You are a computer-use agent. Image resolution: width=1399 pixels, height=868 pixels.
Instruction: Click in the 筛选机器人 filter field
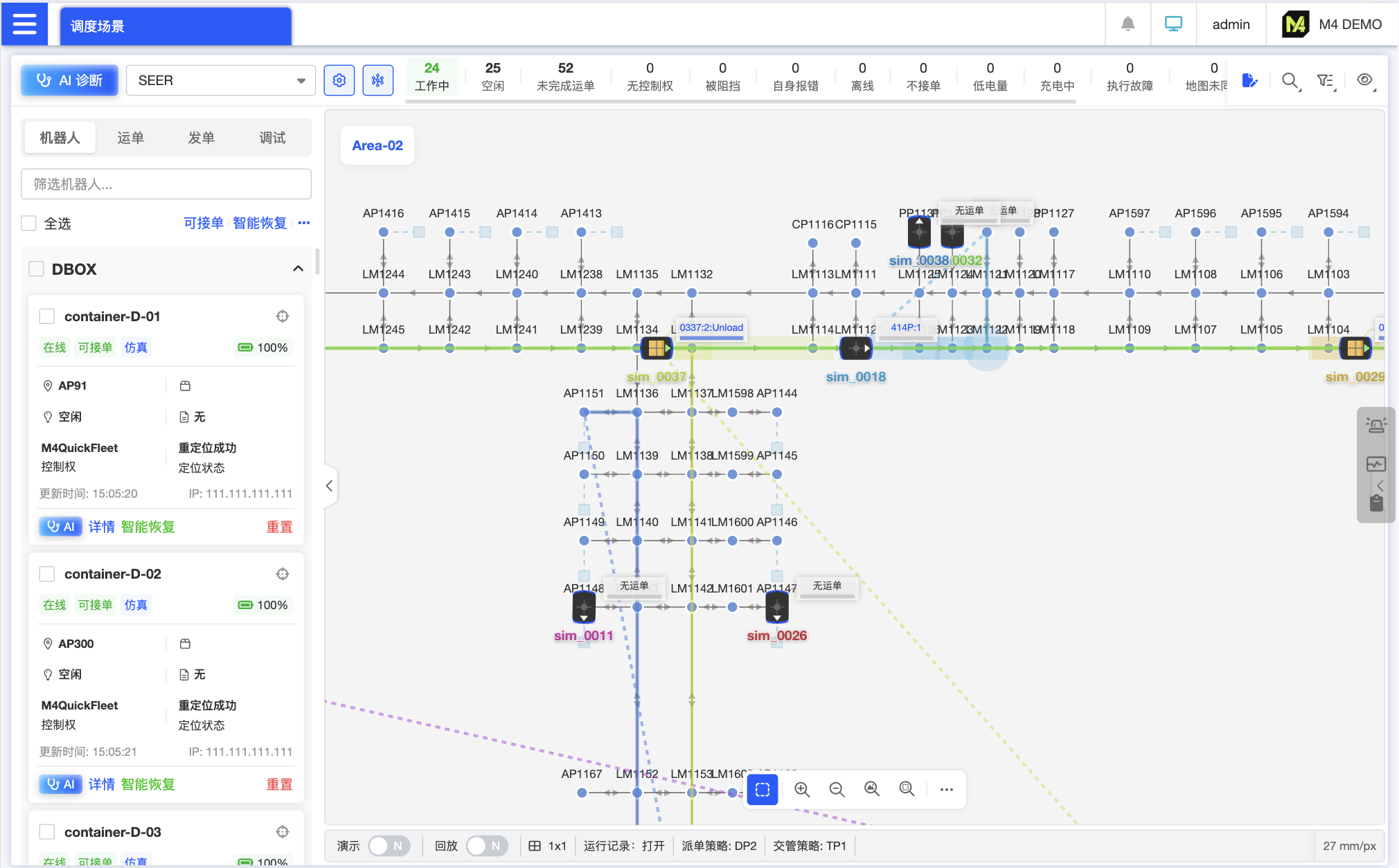click(x=166, y=184)
